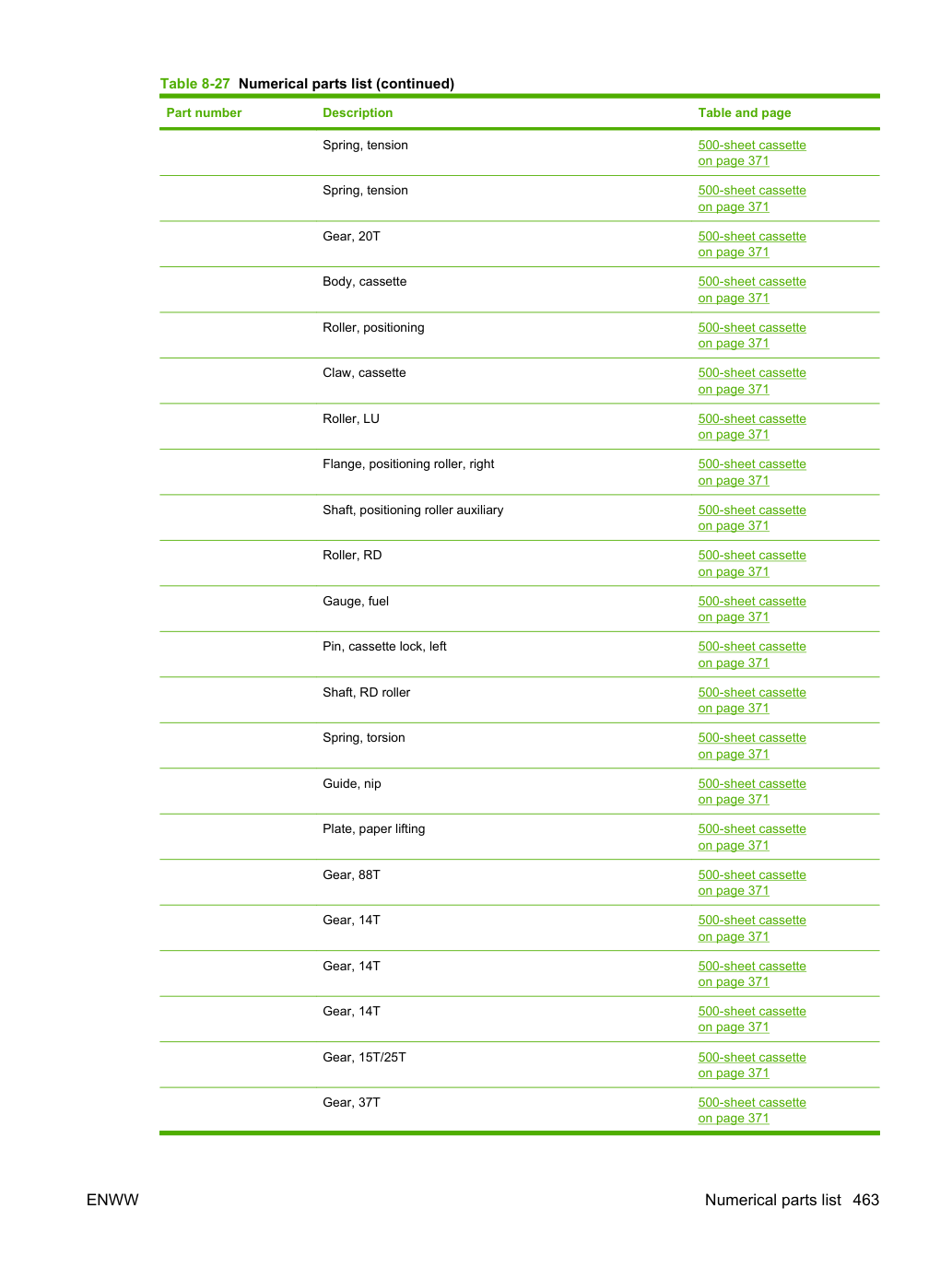The width and height of the screenshot is (952, 1267).
Task: Click the link for Gear, 15T/25T
Action: click(752, 1065)
